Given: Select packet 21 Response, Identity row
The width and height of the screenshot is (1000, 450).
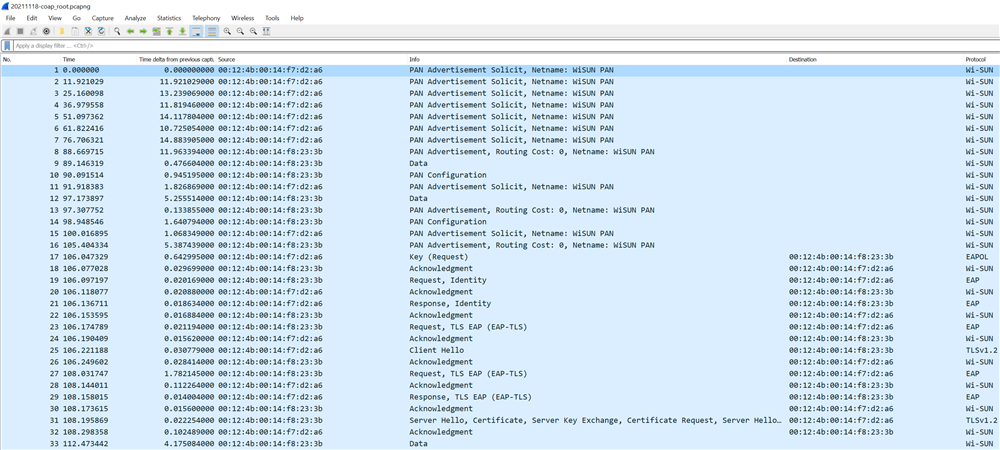Looking at the screenshot, I should (x=500, y=303).
